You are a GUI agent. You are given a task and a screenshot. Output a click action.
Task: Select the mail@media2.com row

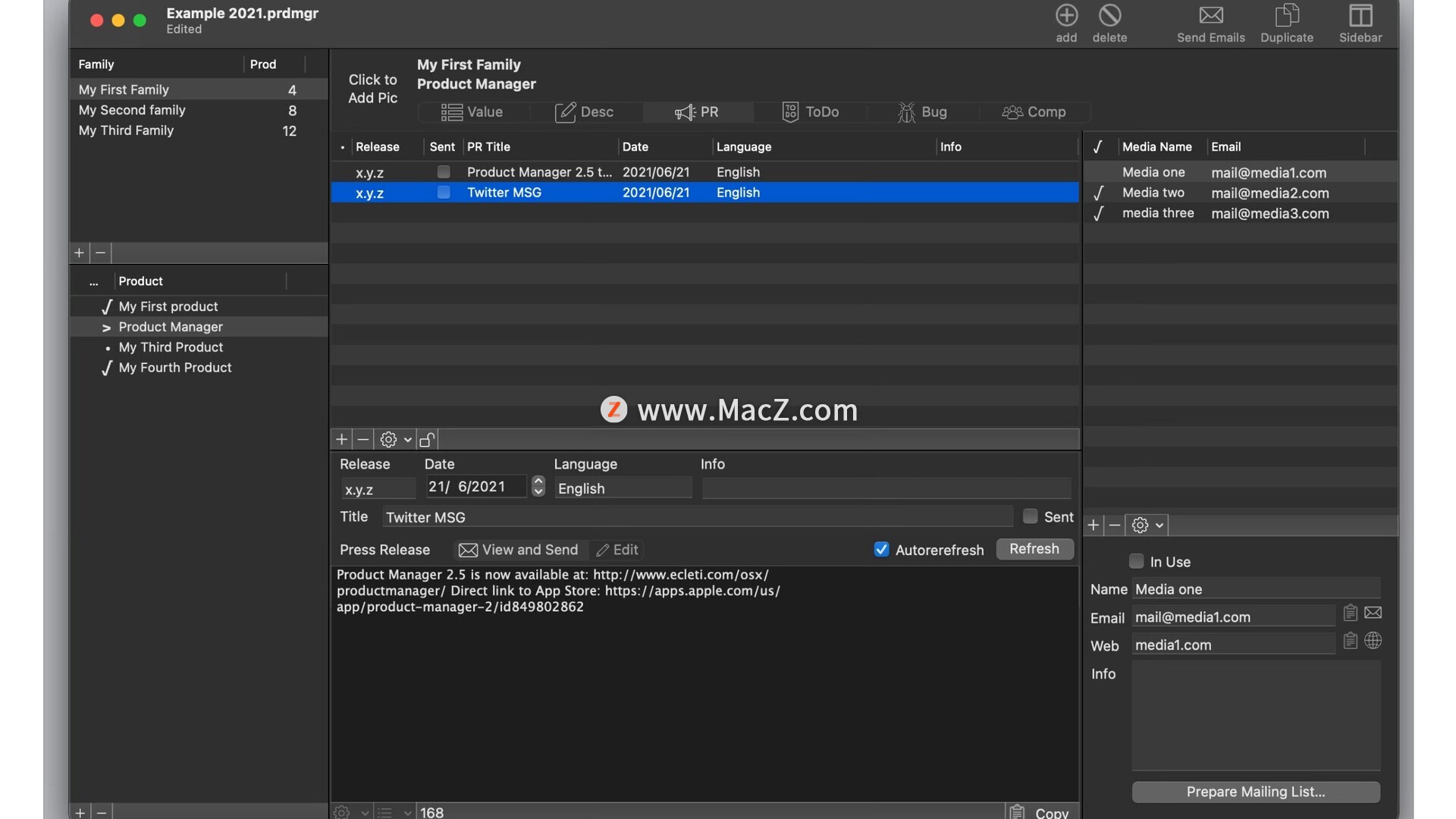point(1240,193)
